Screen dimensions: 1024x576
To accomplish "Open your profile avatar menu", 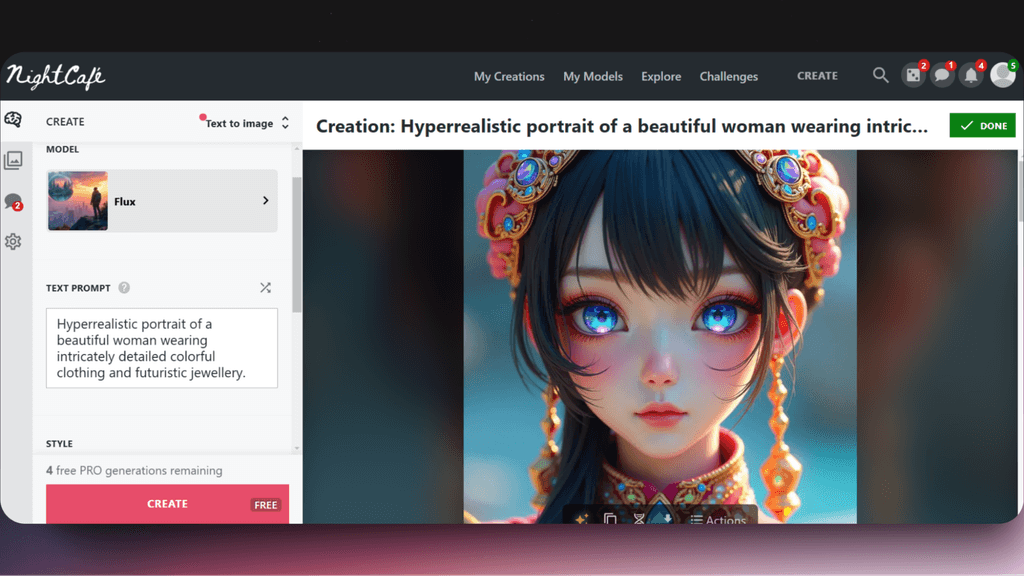I will 1000,75.
